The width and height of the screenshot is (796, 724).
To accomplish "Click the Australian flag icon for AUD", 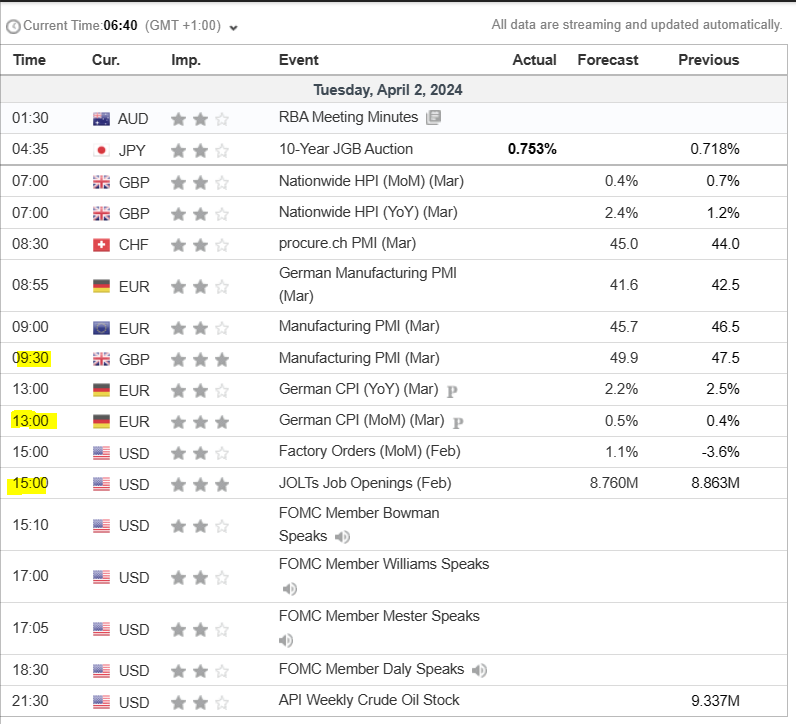I will point(101,119).
